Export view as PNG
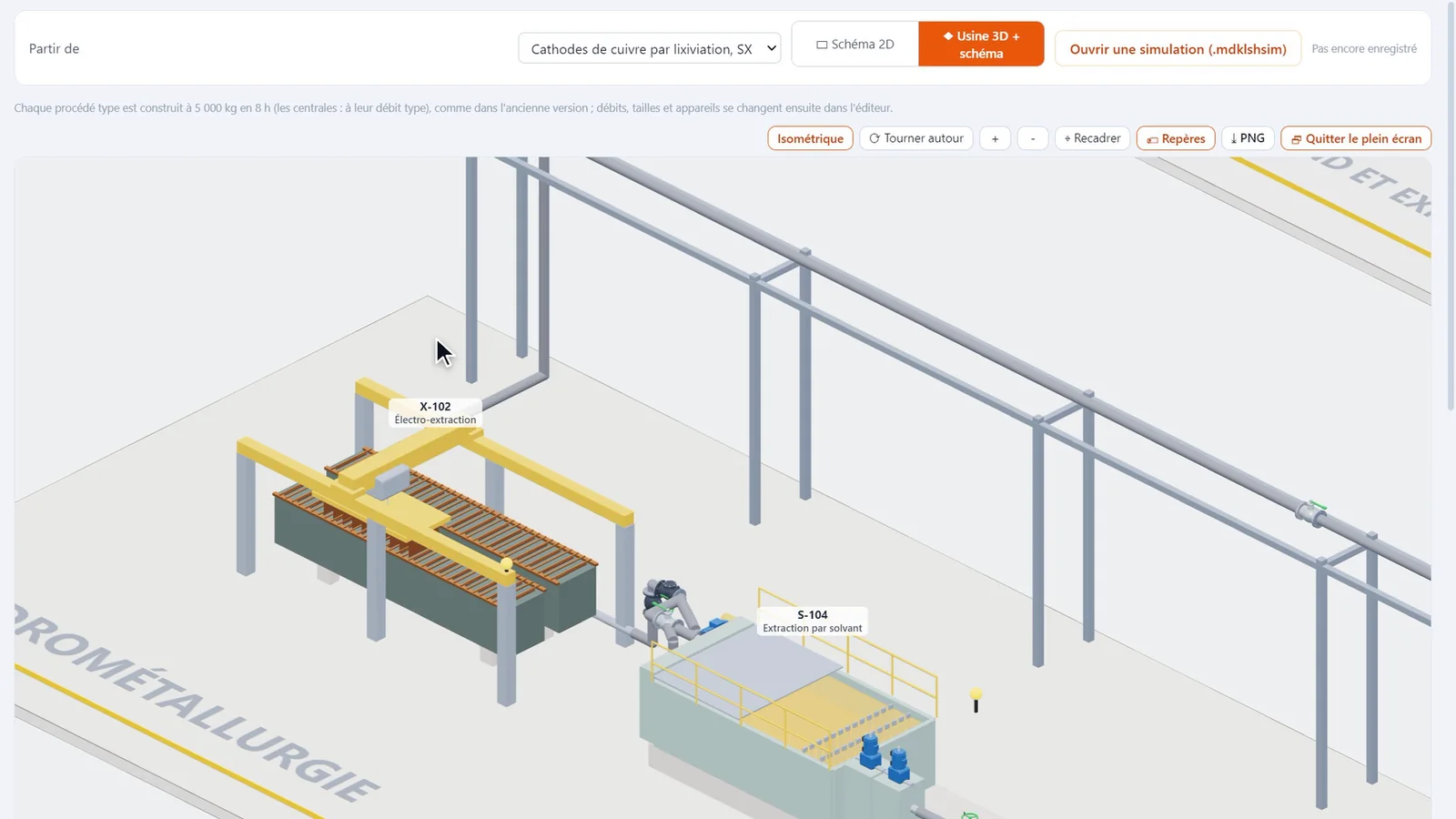This screenshot has width=1456, height=819. [x=1248, y=138]
